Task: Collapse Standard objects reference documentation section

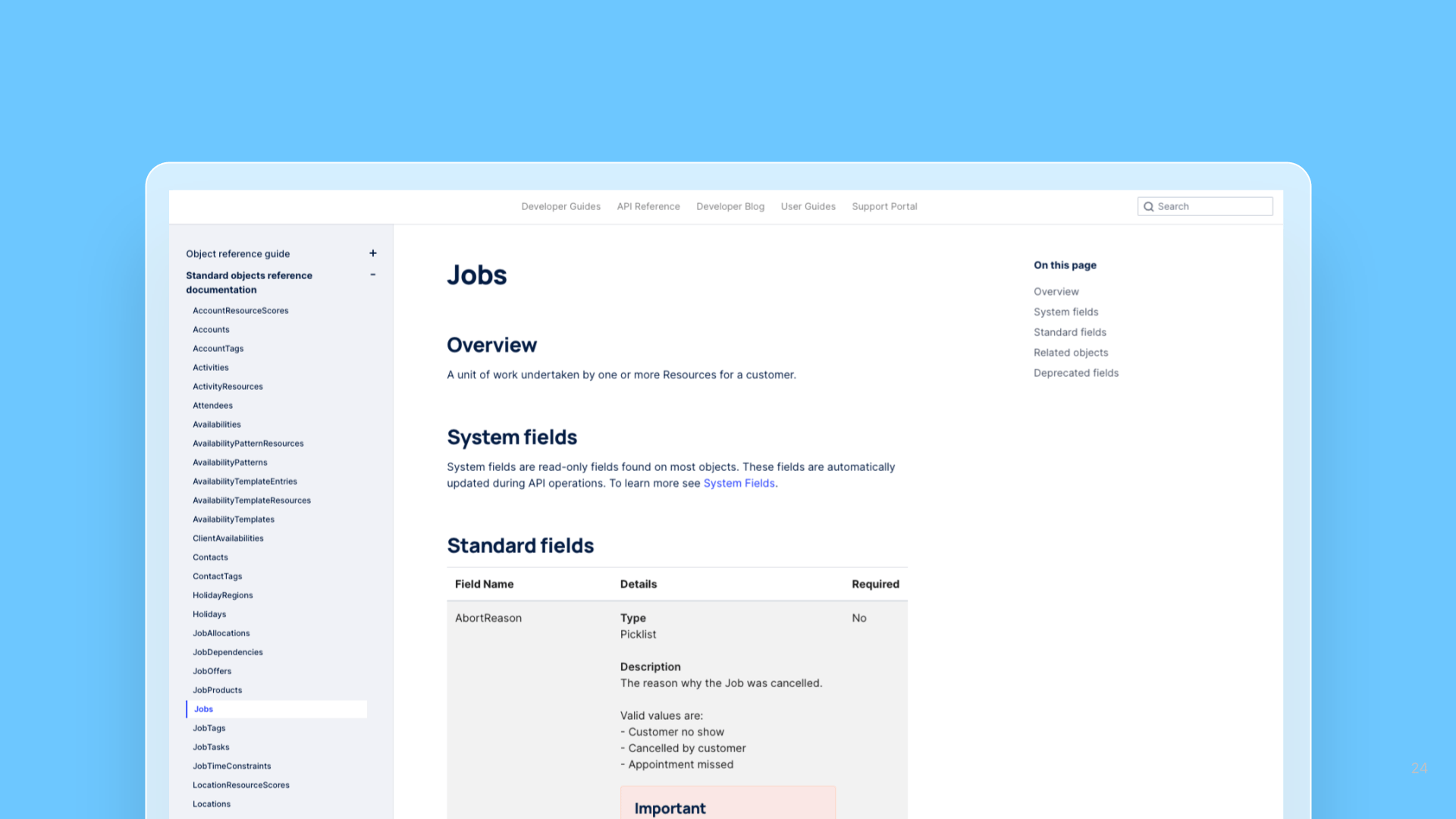Action: click(x=372, y=275)
